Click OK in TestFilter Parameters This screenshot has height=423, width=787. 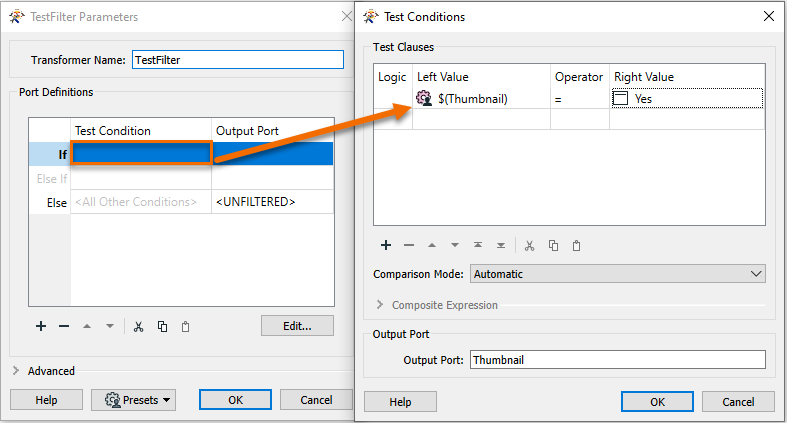coord(235,400)
